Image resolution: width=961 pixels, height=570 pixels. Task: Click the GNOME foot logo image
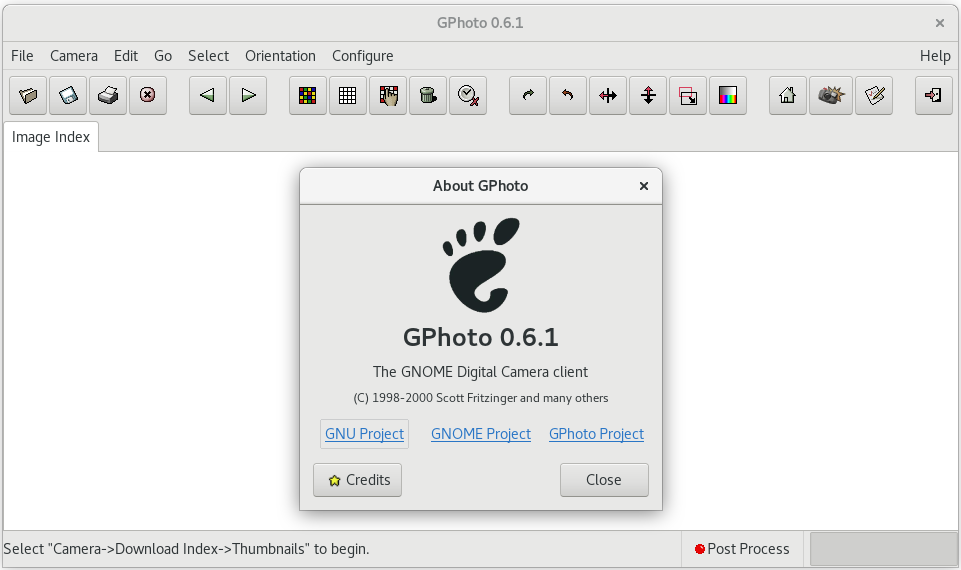[x=481, y=265]
